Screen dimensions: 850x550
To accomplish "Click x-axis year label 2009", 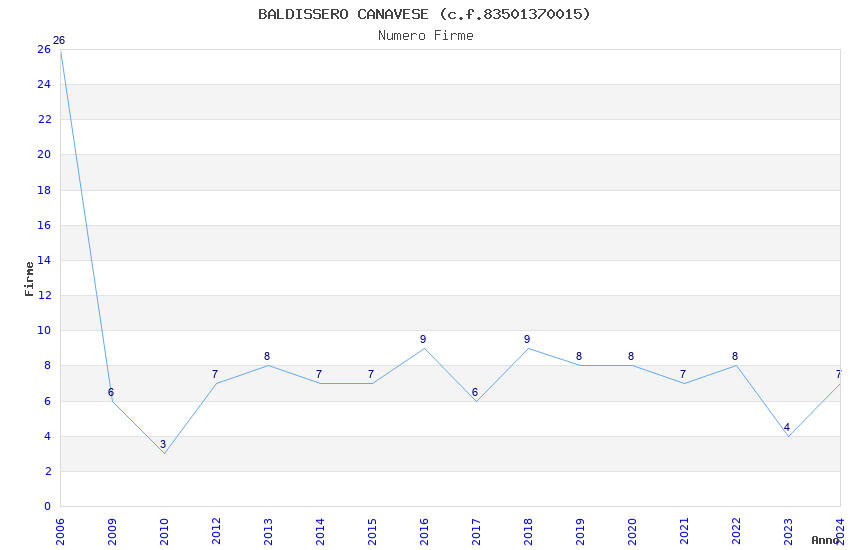I will (x=112, y=532).
